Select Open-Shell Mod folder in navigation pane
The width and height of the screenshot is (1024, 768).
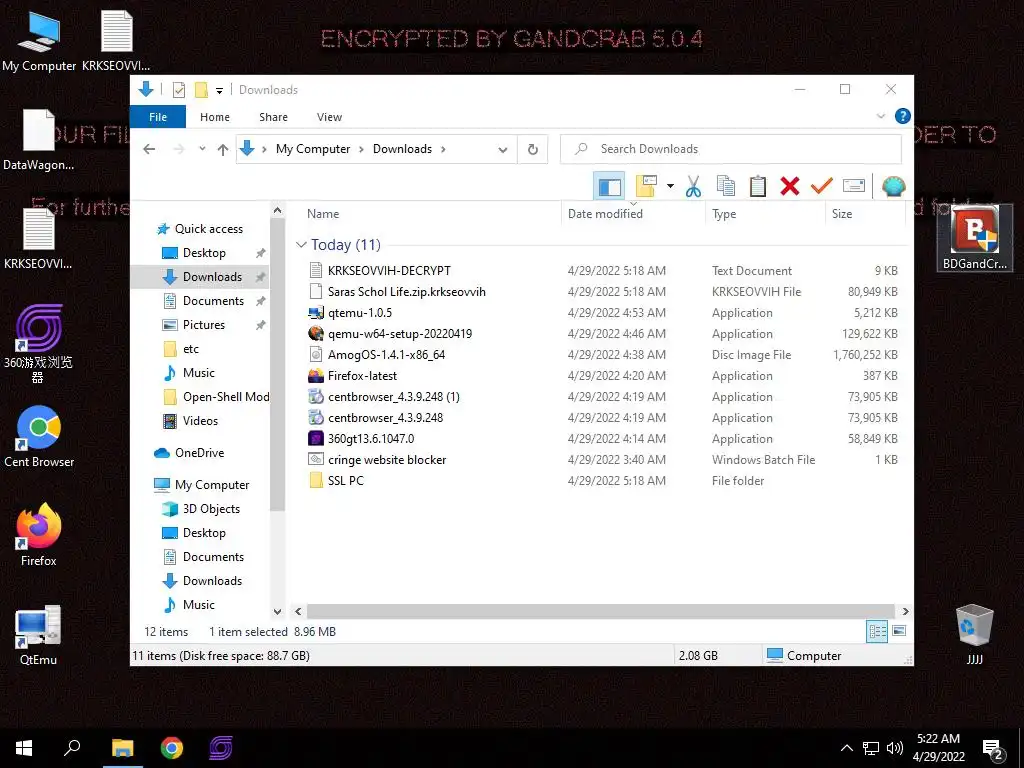[x=225, y=396]
